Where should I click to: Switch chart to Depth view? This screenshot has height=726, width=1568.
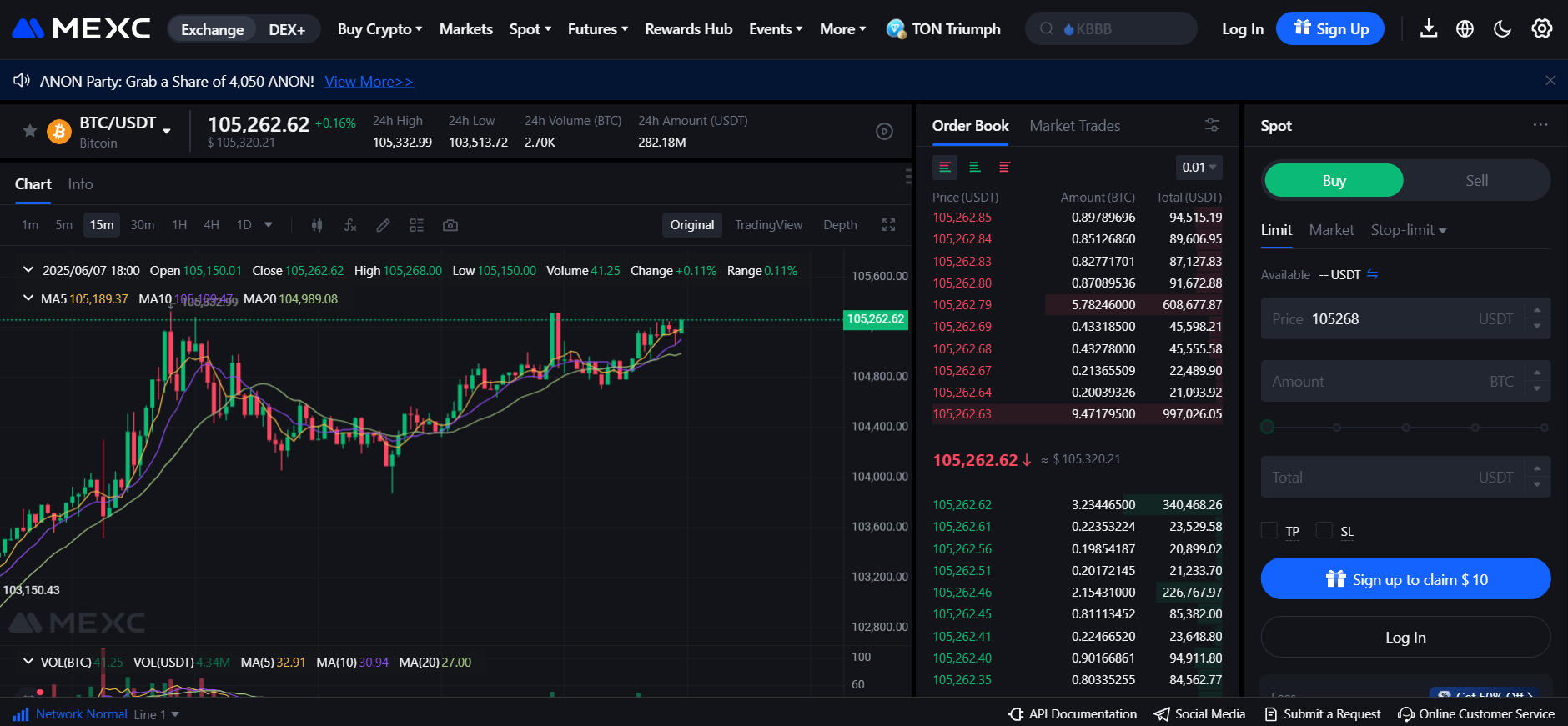point(840,225)
